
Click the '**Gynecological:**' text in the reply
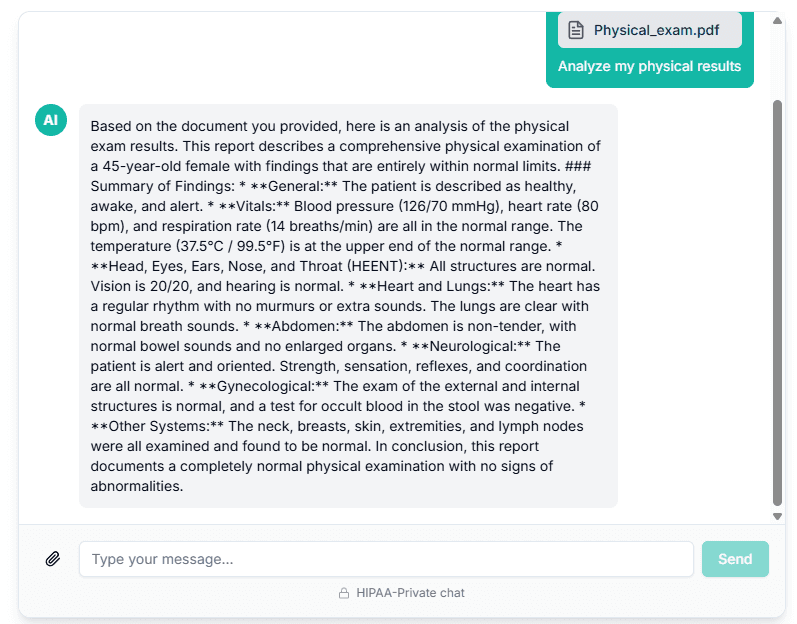(x=264, y=386)
